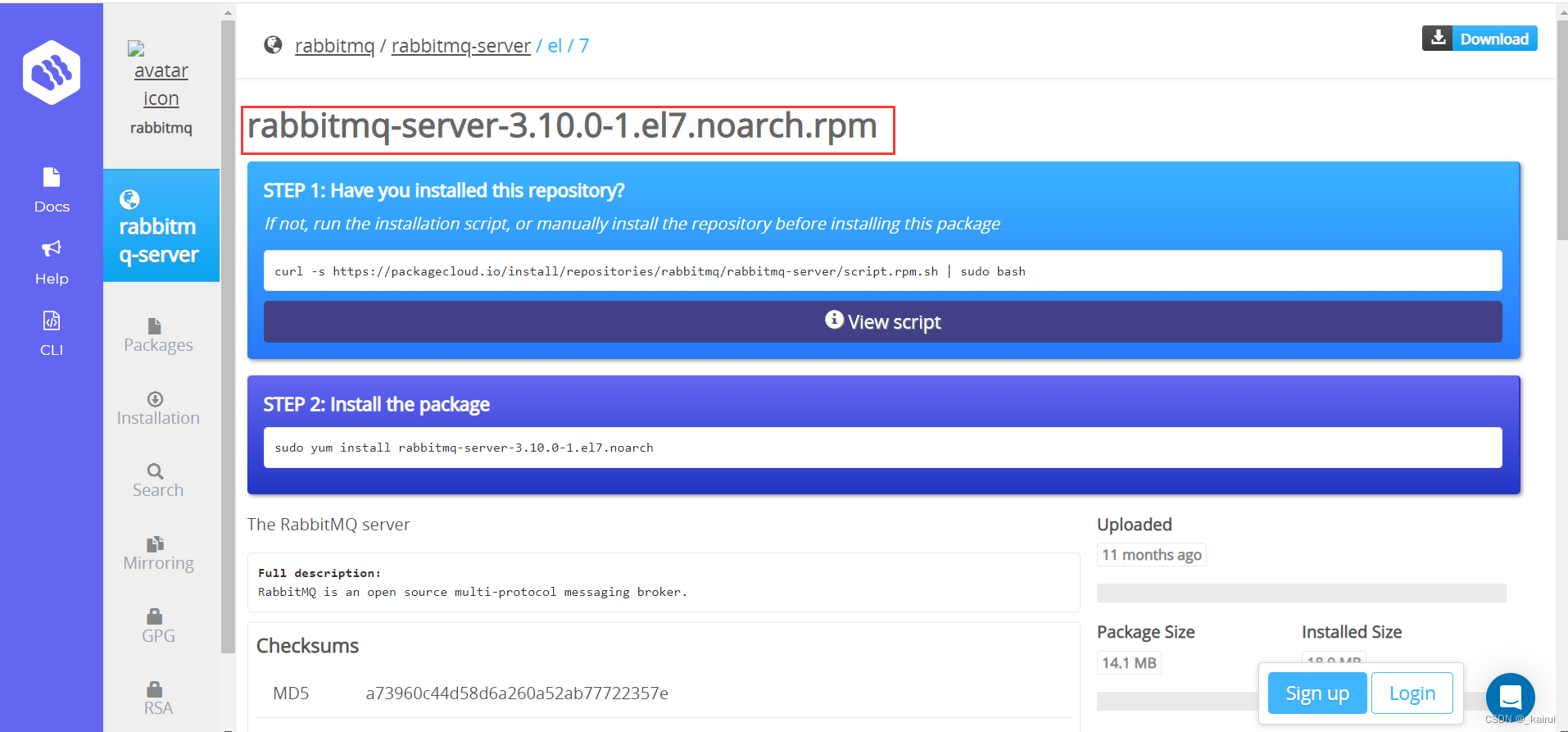Click the globe icon in rabbitmq-server tab
Image resolution: width=1568 pixels, height=732 pixels.
coord(129,199)
